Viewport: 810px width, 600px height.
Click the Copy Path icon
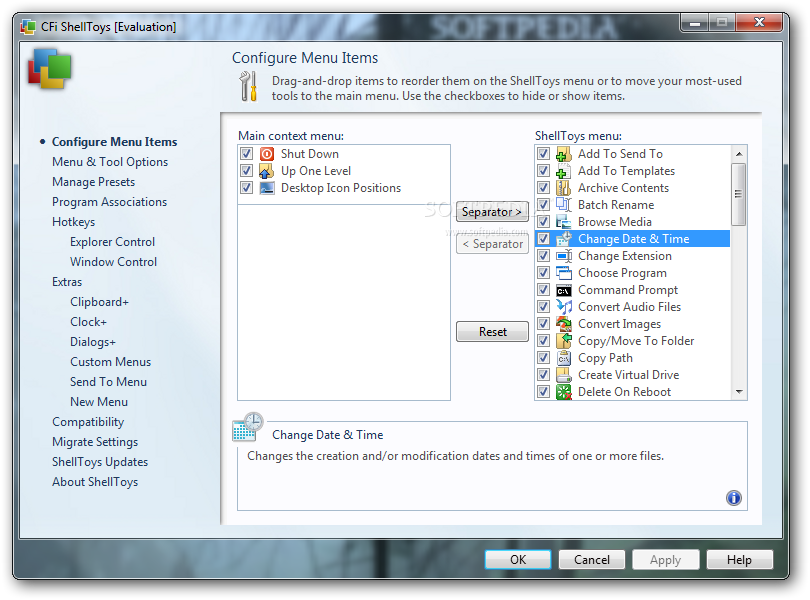click(564, 358)
